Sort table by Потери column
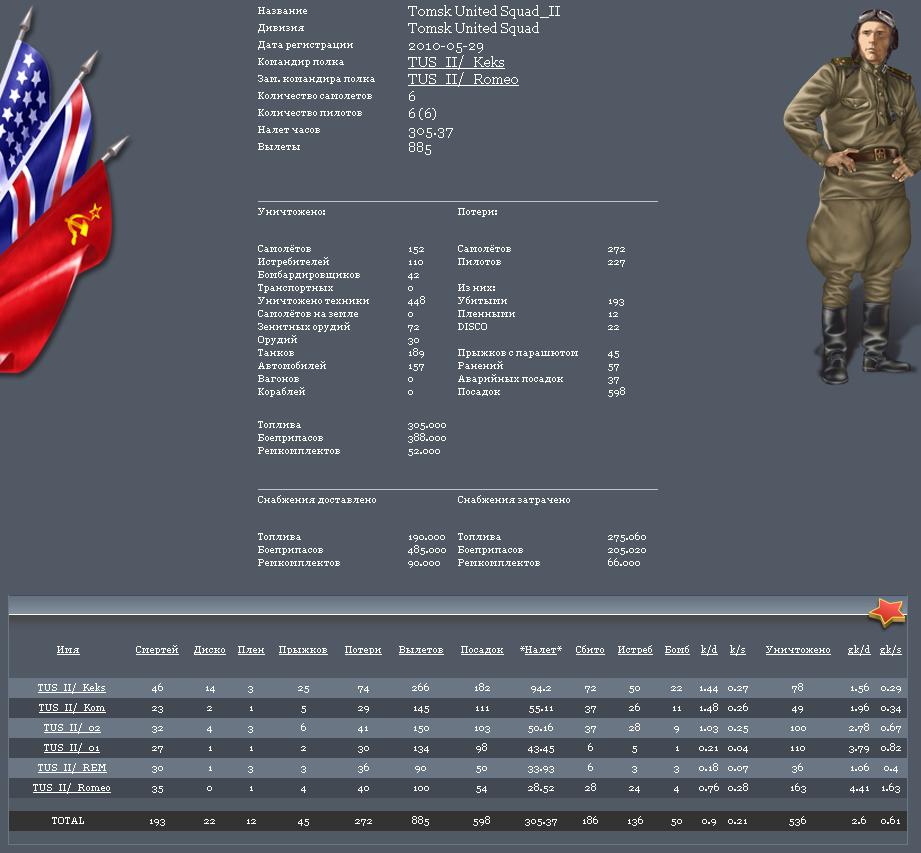The image size is (921, 853). [x=363, y=650]
